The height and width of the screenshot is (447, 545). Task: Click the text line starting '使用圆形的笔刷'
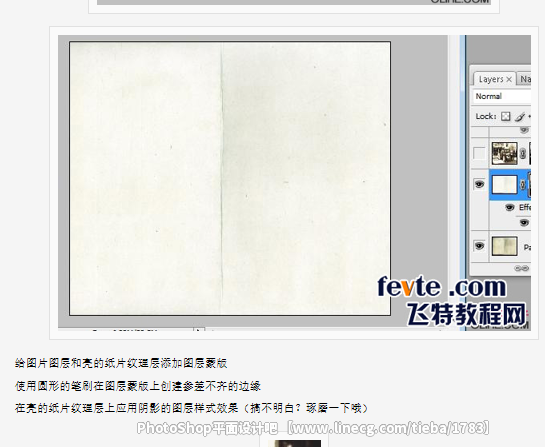(x=138, y=386)
